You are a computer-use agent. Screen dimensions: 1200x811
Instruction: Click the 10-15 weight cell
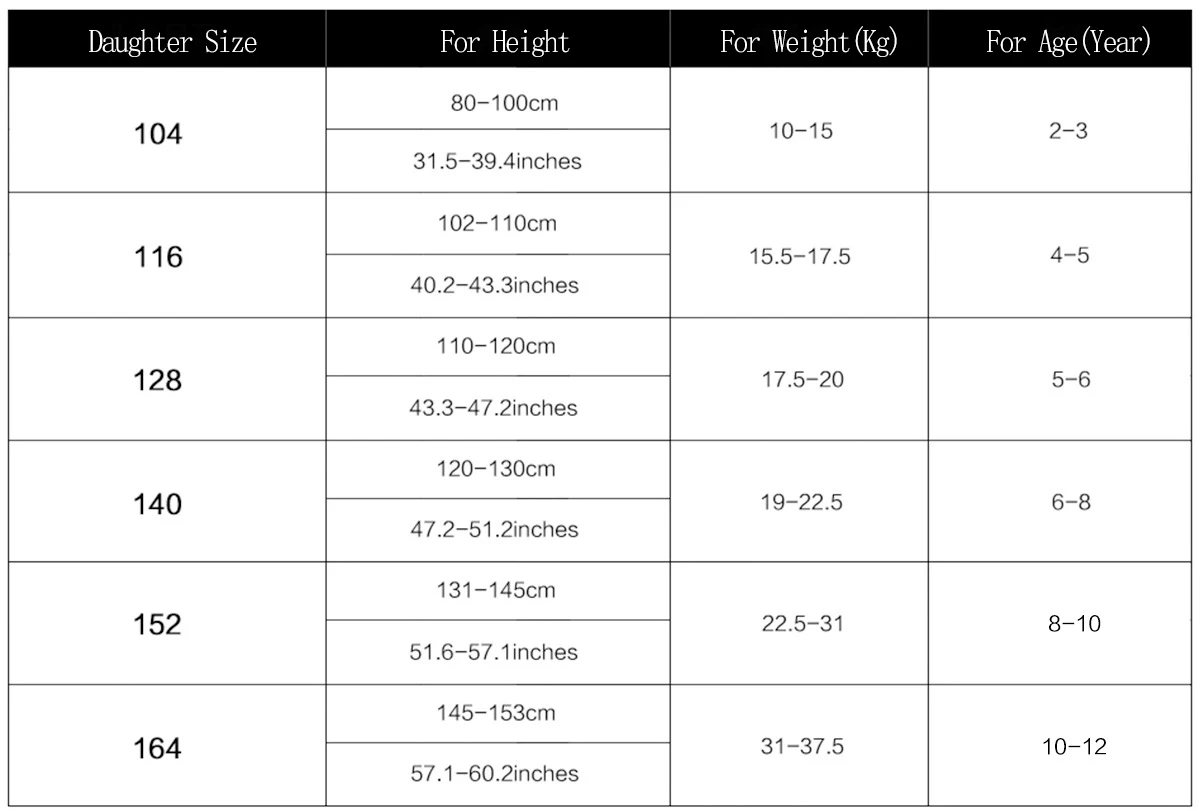click(801, 131)
